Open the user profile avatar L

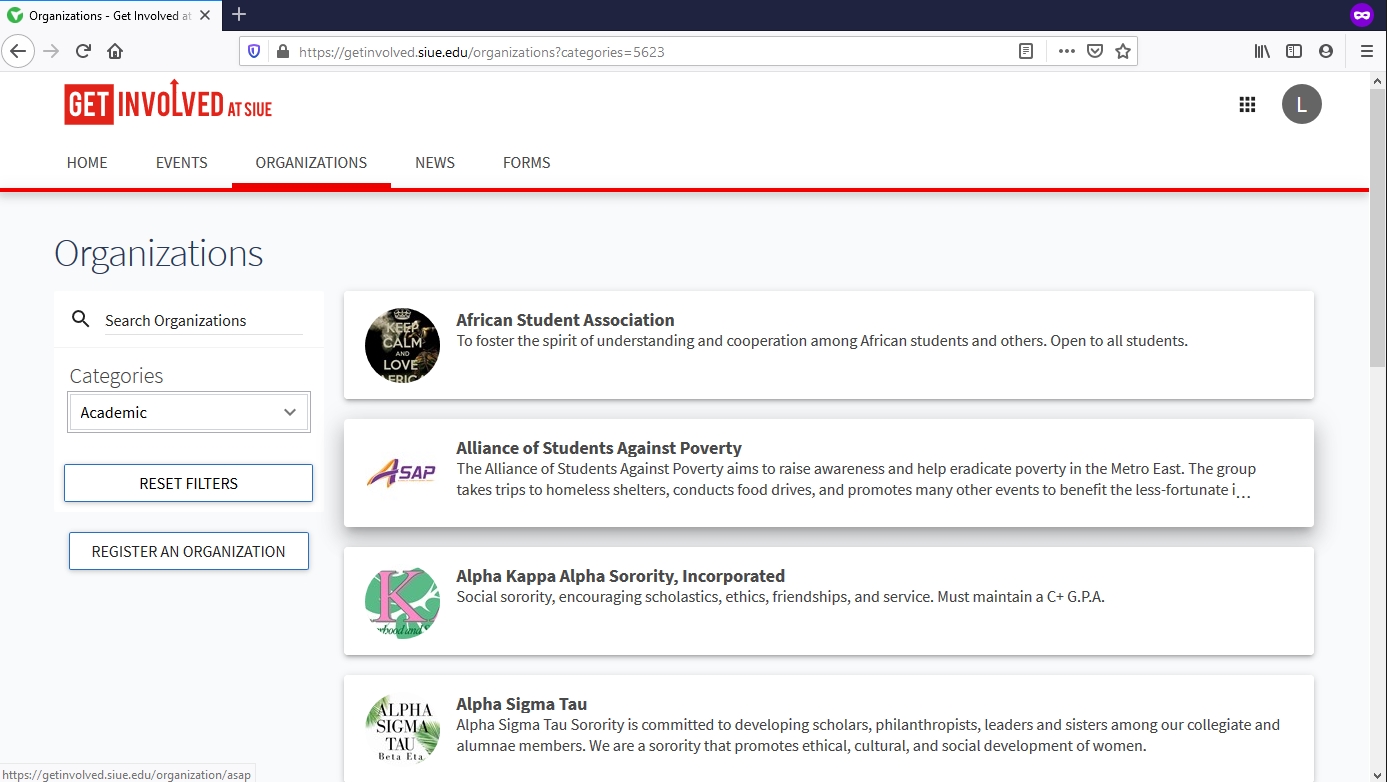tap(1301, 105)
